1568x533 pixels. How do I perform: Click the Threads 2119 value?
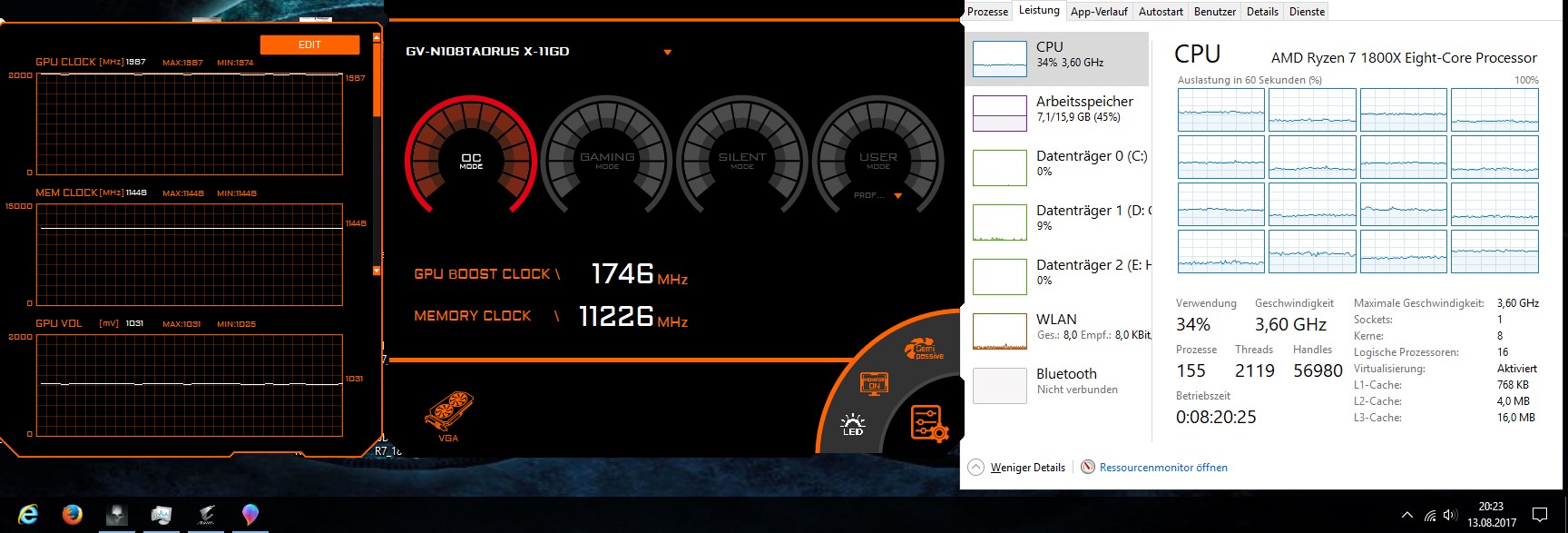(1255, 370)
